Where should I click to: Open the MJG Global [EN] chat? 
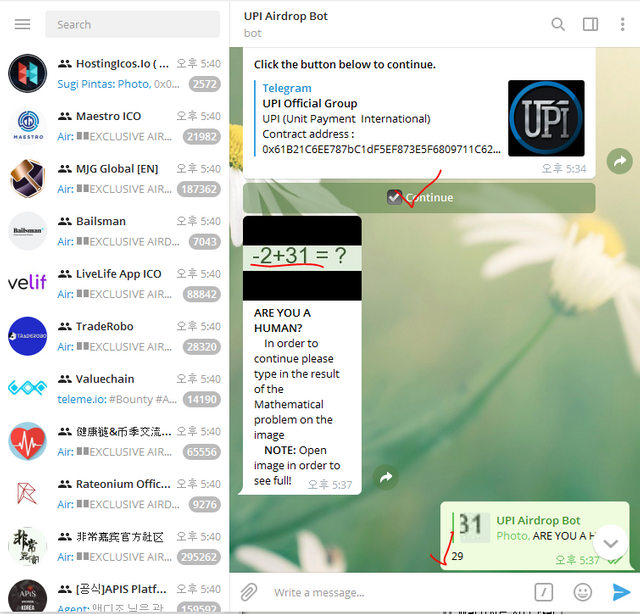pos(115,179)
